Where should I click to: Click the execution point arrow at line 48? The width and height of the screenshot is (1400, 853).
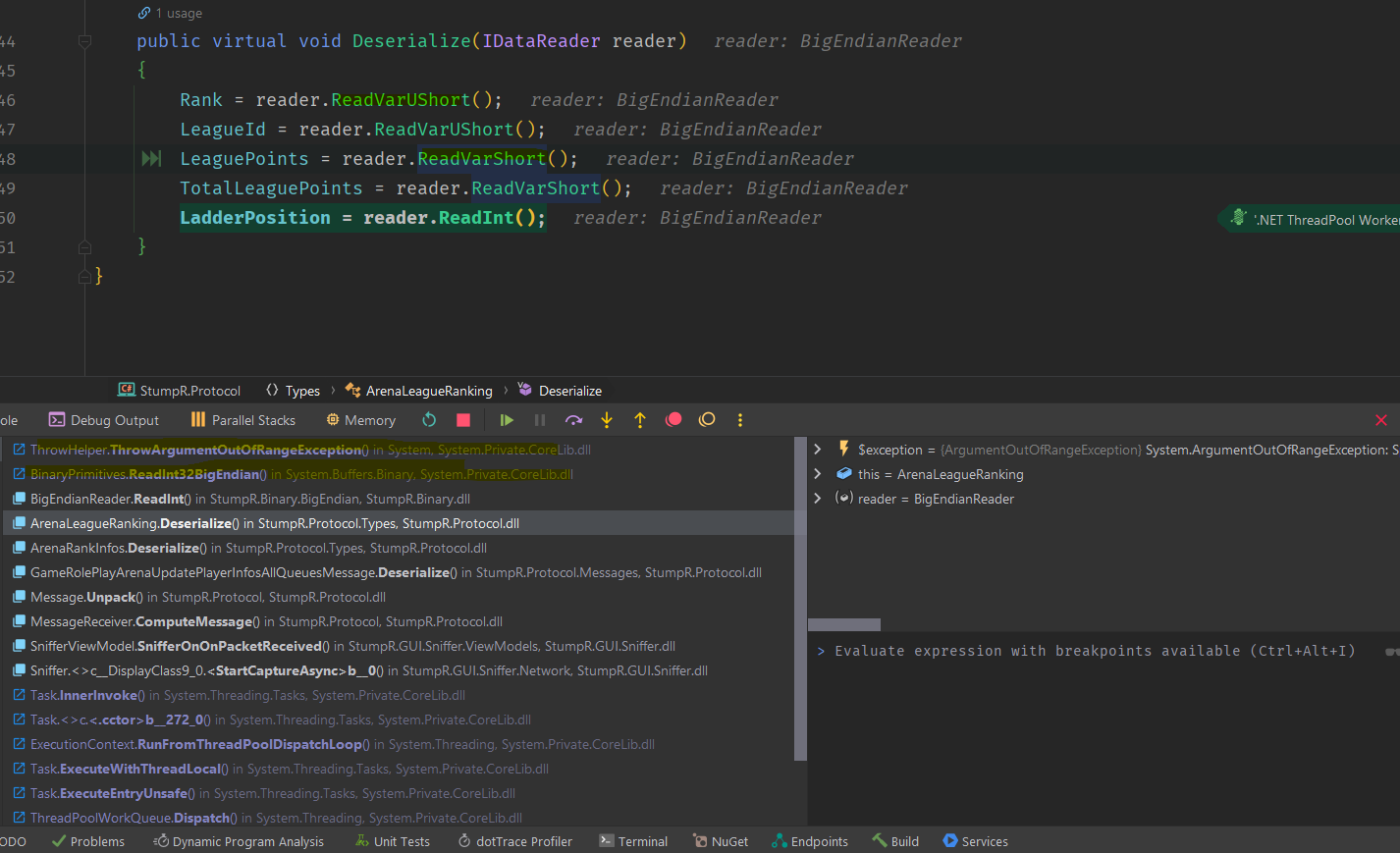(x=151, y=158)
